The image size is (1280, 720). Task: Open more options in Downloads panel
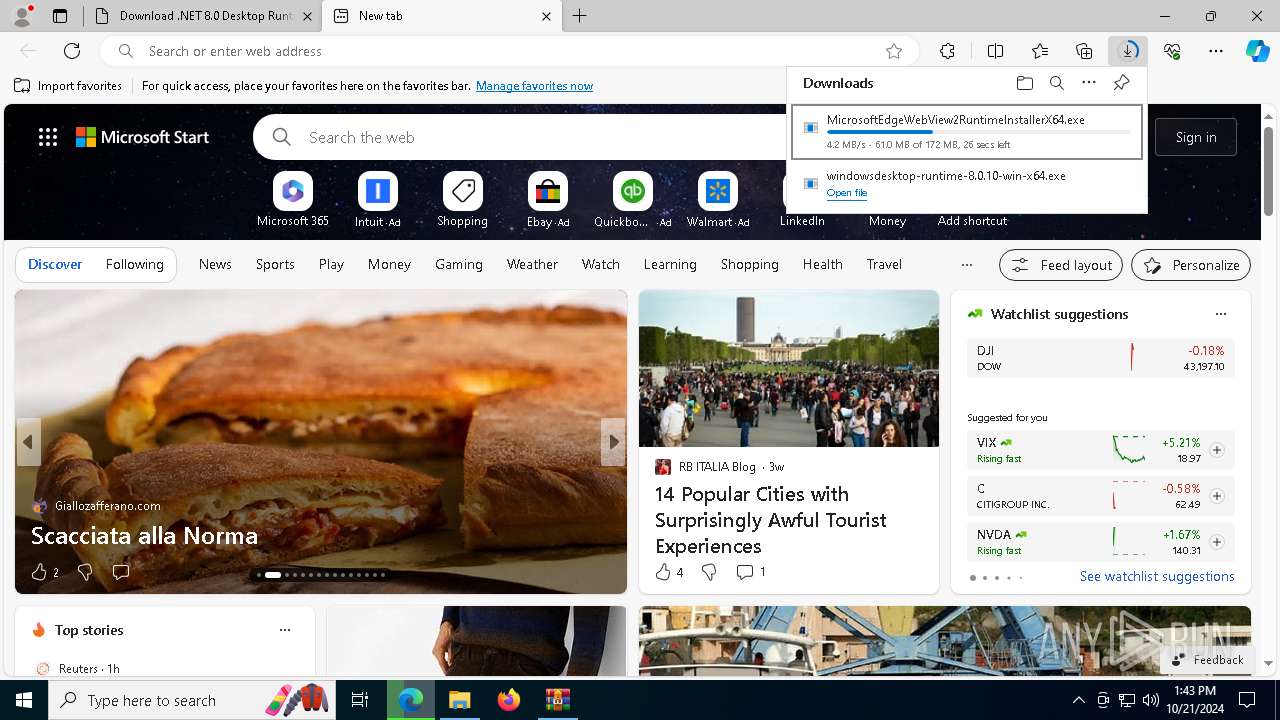[1089, 83]
